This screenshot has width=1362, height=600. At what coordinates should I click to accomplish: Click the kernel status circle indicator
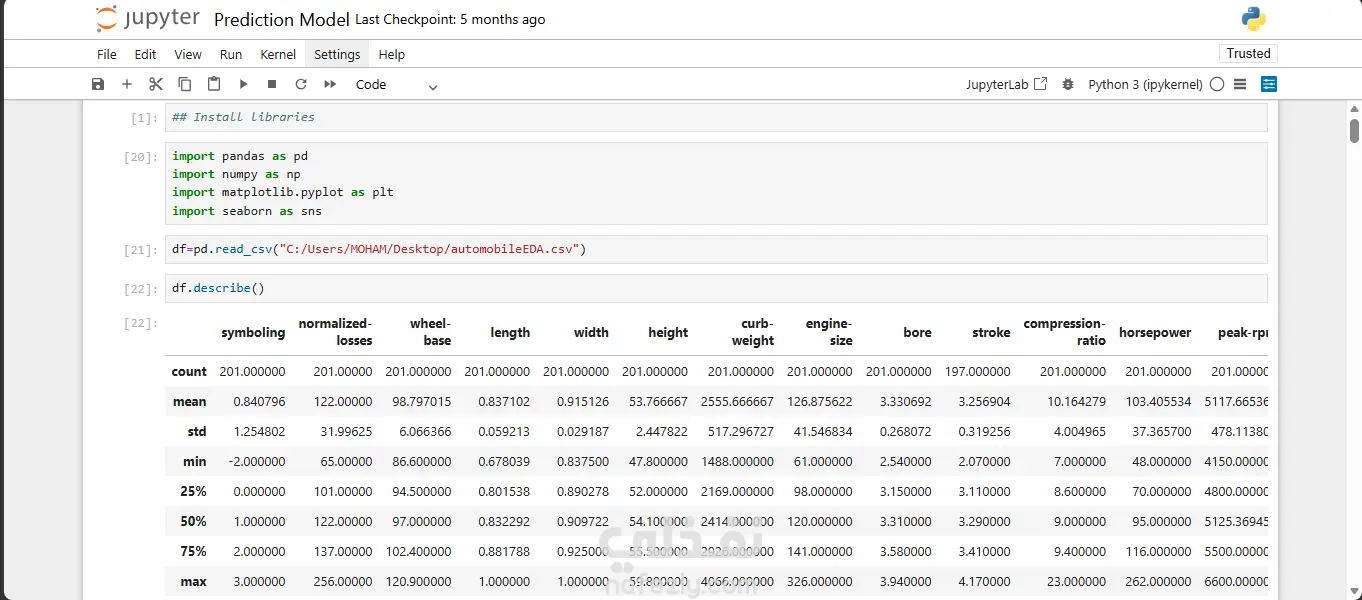point(1217,85)
